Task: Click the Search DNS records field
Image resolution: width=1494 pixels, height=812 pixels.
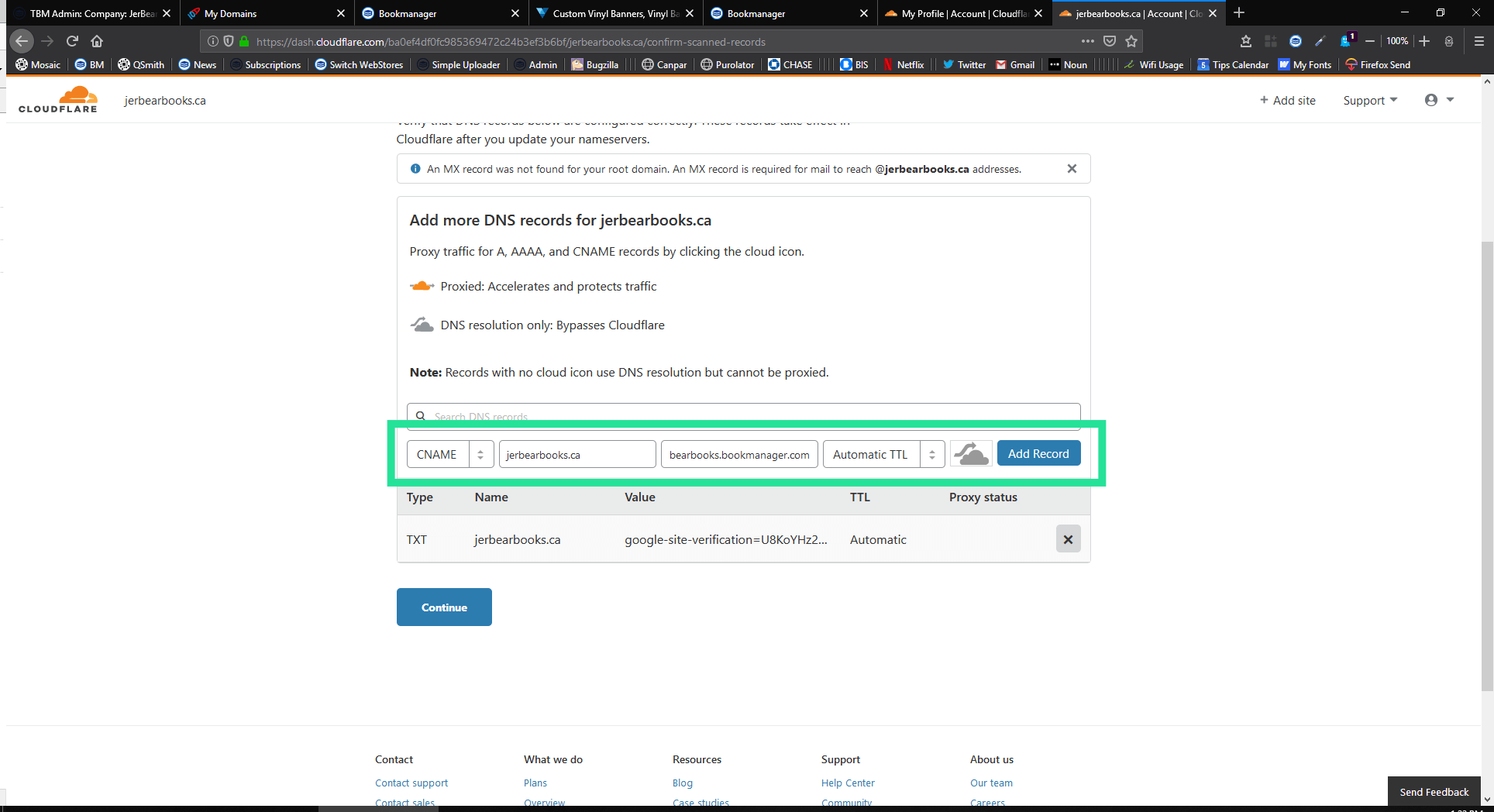Action: 744,415
